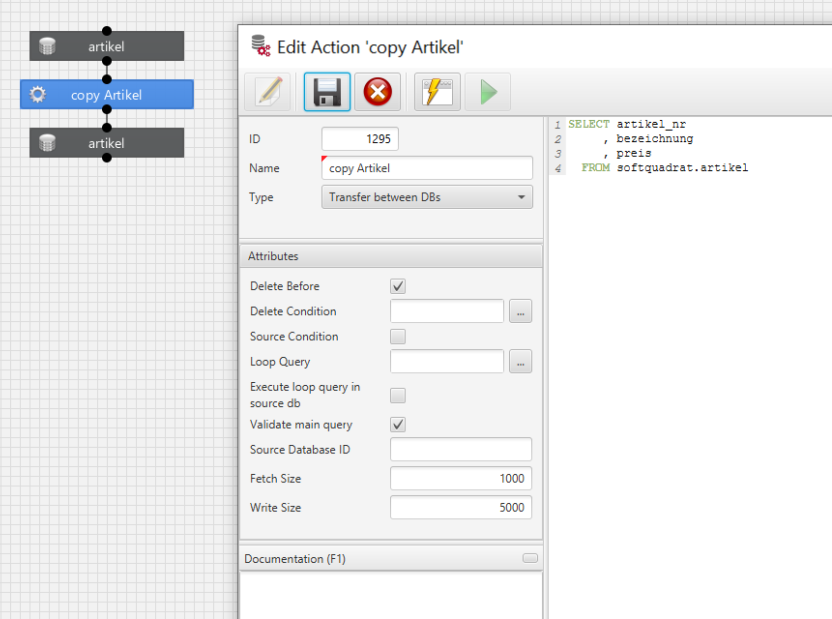This screenshot has width=832, height=619.
Task: Toggle the Validate main query checkbox
Action: [x=398, y=425]
